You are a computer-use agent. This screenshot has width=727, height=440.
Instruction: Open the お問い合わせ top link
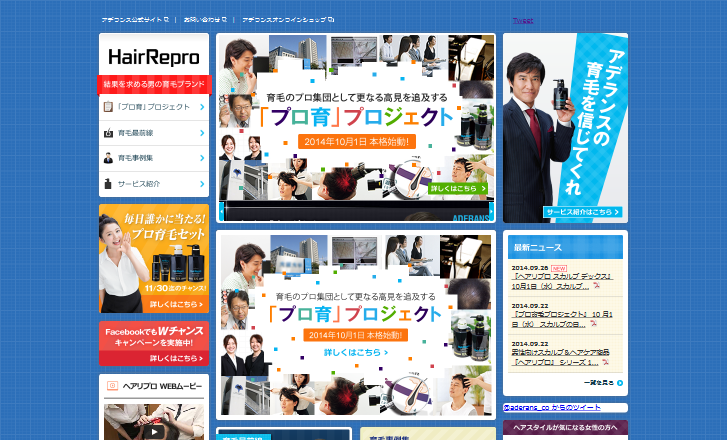click(x=202, y=19)
